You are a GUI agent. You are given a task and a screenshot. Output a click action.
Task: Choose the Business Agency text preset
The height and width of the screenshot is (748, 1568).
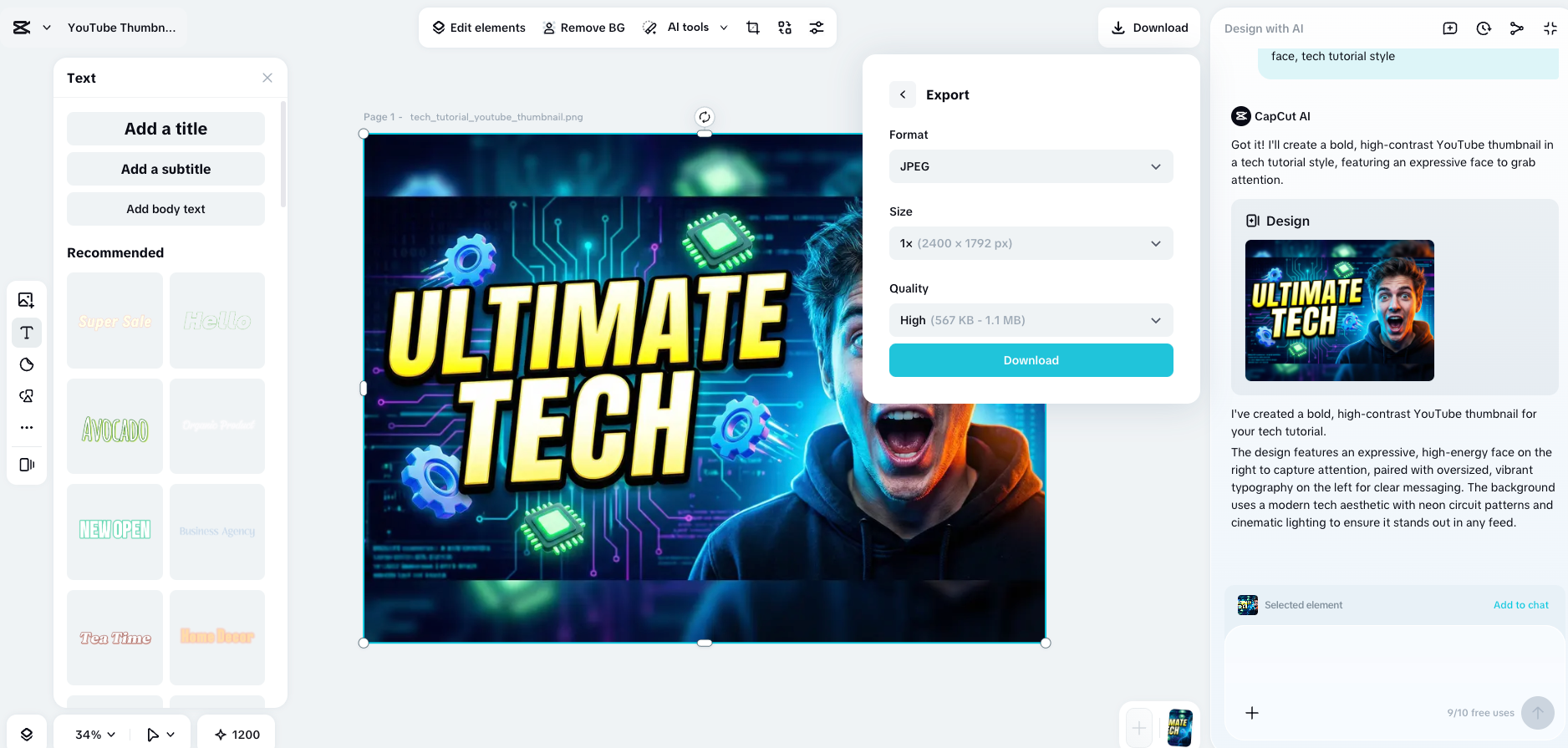click(217, 532)
